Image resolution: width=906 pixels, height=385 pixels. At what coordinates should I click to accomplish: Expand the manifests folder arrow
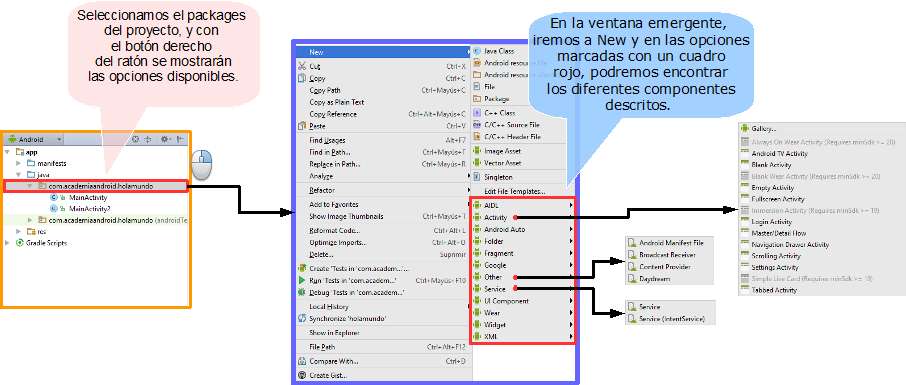pyautogui.click(x=18, y=164)
